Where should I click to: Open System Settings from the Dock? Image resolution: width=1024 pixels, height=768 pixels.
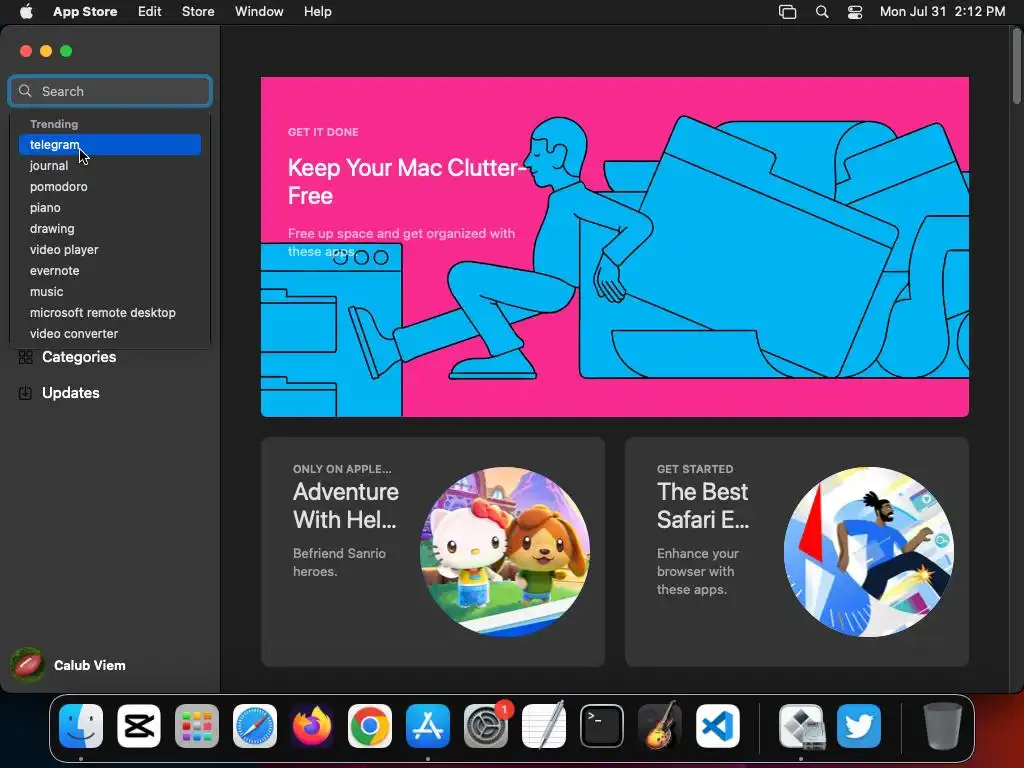point(485,726)
